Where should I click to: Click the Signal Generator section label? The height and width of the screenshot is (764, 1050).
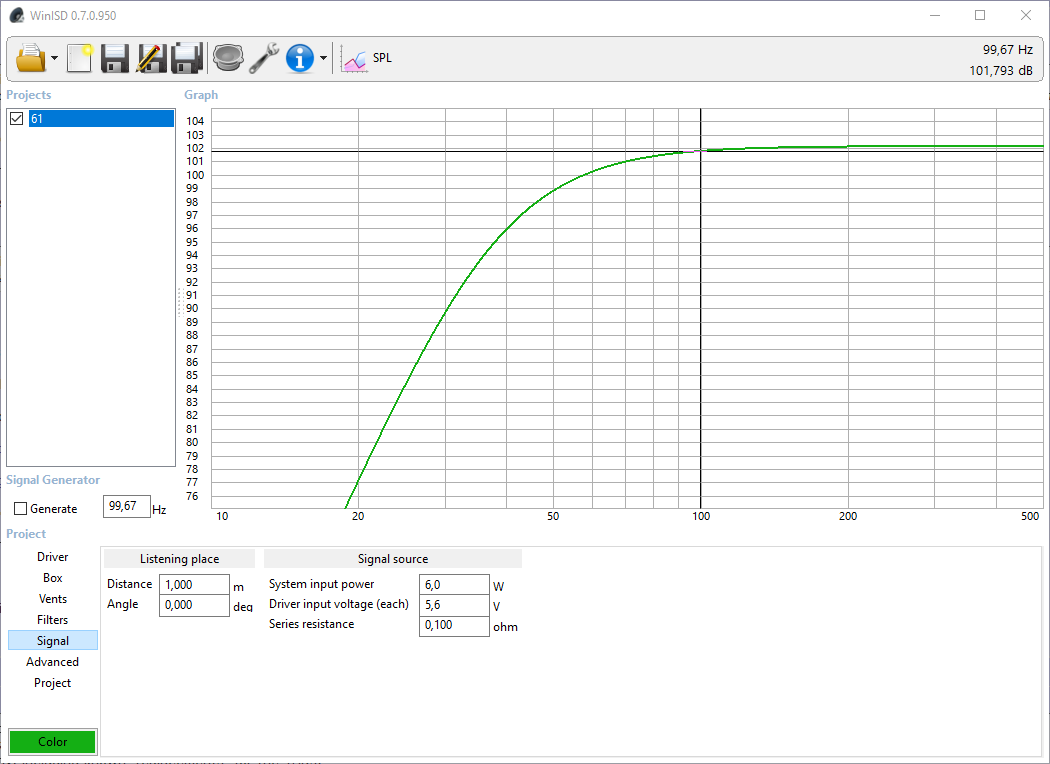coord(53,480)
